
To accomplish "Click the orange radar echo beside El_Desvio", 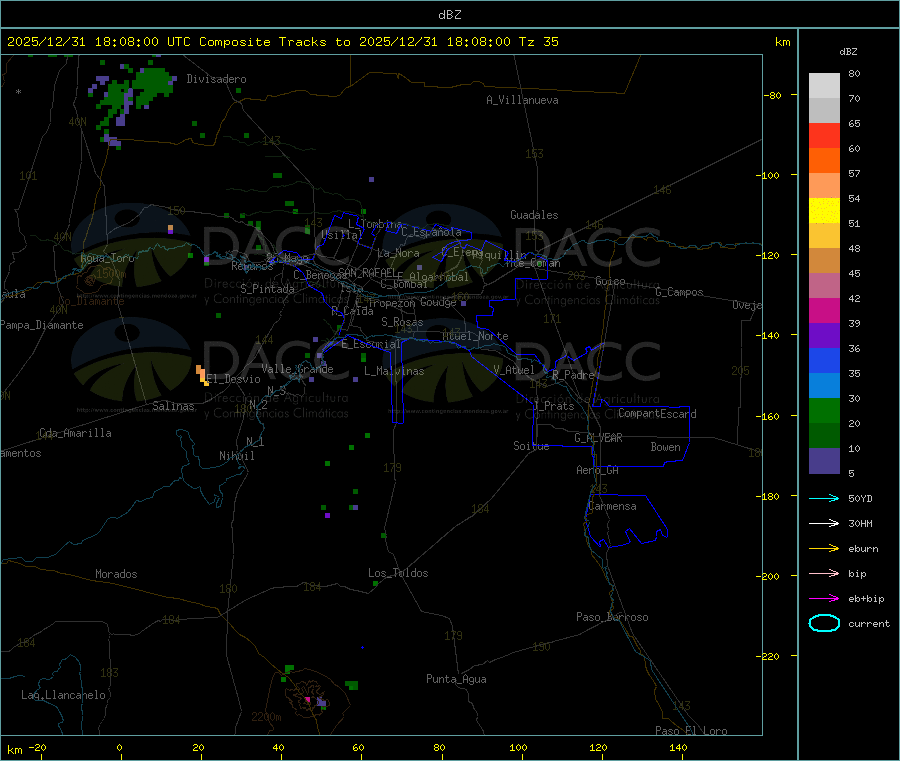I will tap(202, 375).
